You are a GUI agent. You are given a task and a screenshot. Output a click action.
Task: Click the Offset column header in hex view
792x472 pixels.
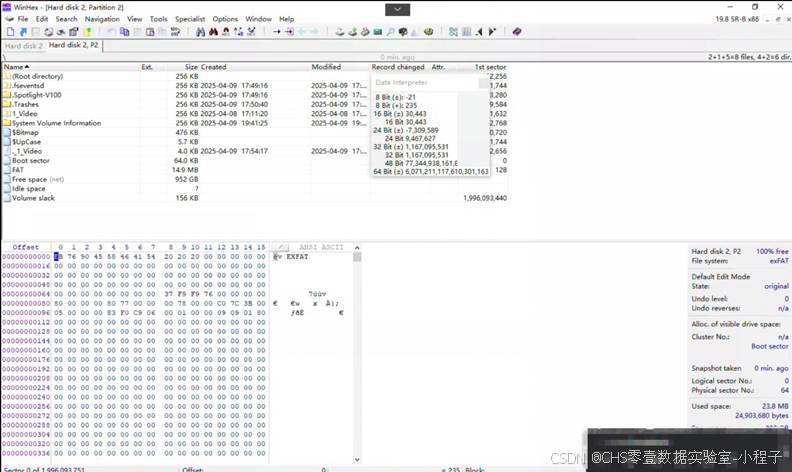pos(26,247)
